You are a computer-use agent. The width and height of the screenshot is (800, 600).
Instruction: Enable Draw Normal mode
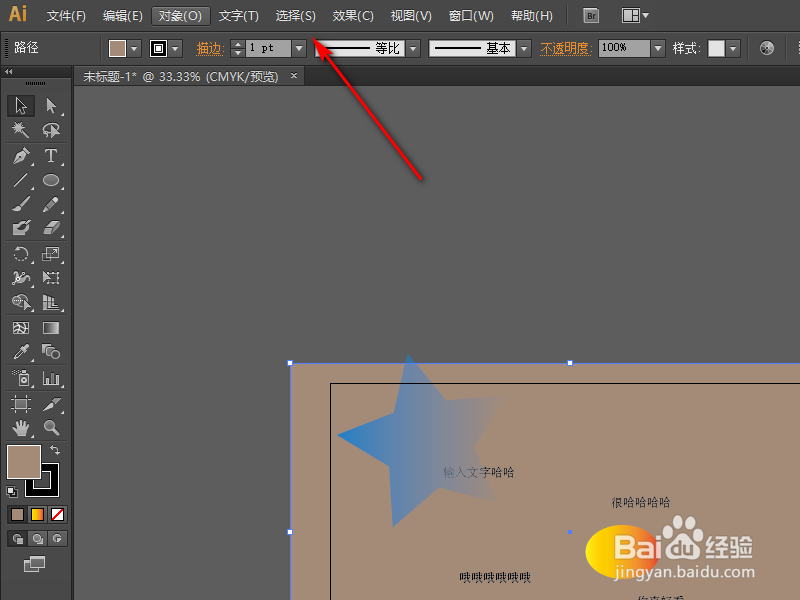[x=17, y=539]
